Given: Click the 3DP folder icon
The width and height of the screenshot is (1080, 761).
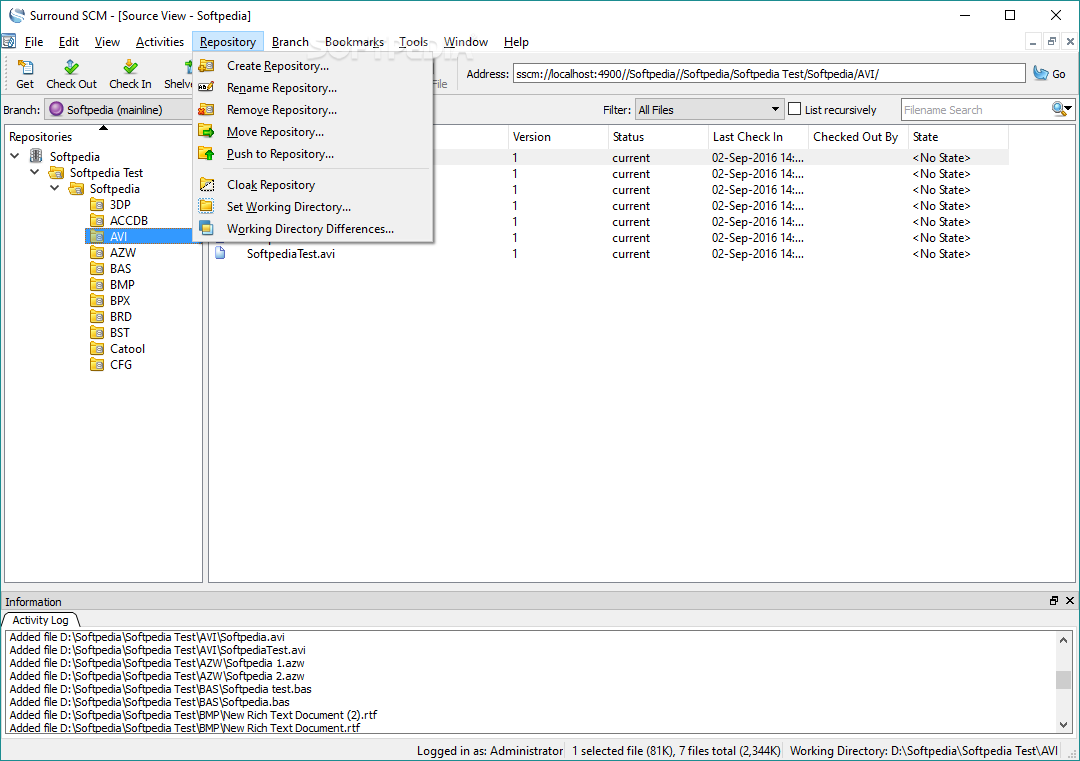Looking at the screenshot, I should click(97, 205).
